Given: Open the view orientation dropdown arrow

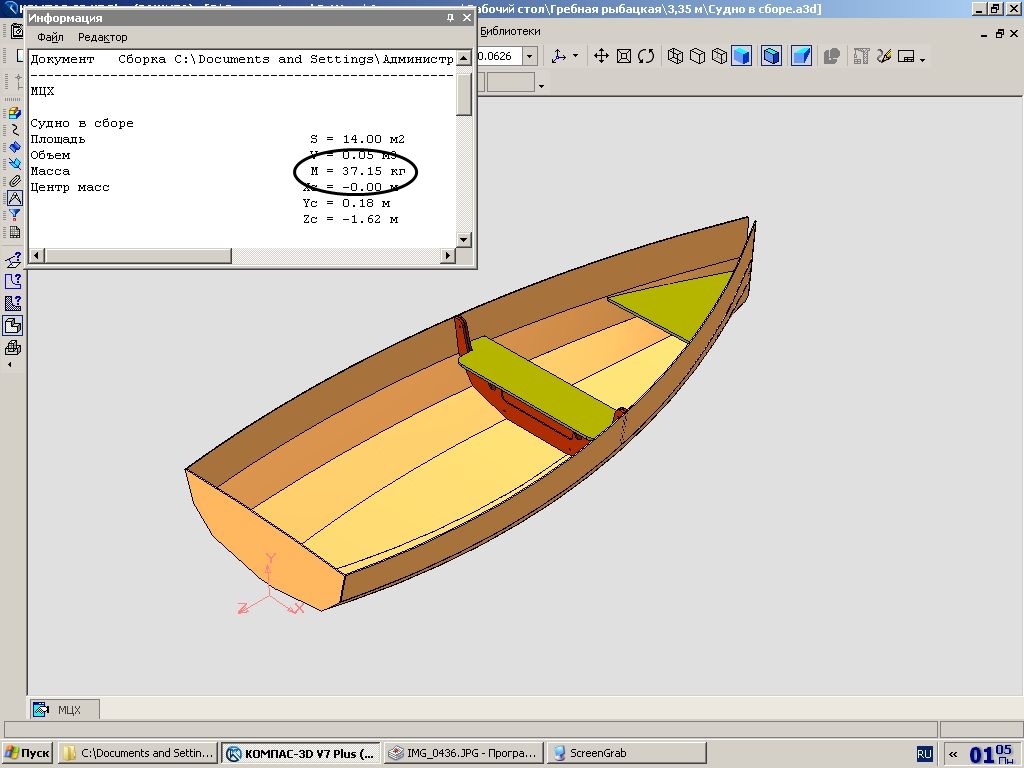Looking at the screenshot, I should click(x=575, y=57).
